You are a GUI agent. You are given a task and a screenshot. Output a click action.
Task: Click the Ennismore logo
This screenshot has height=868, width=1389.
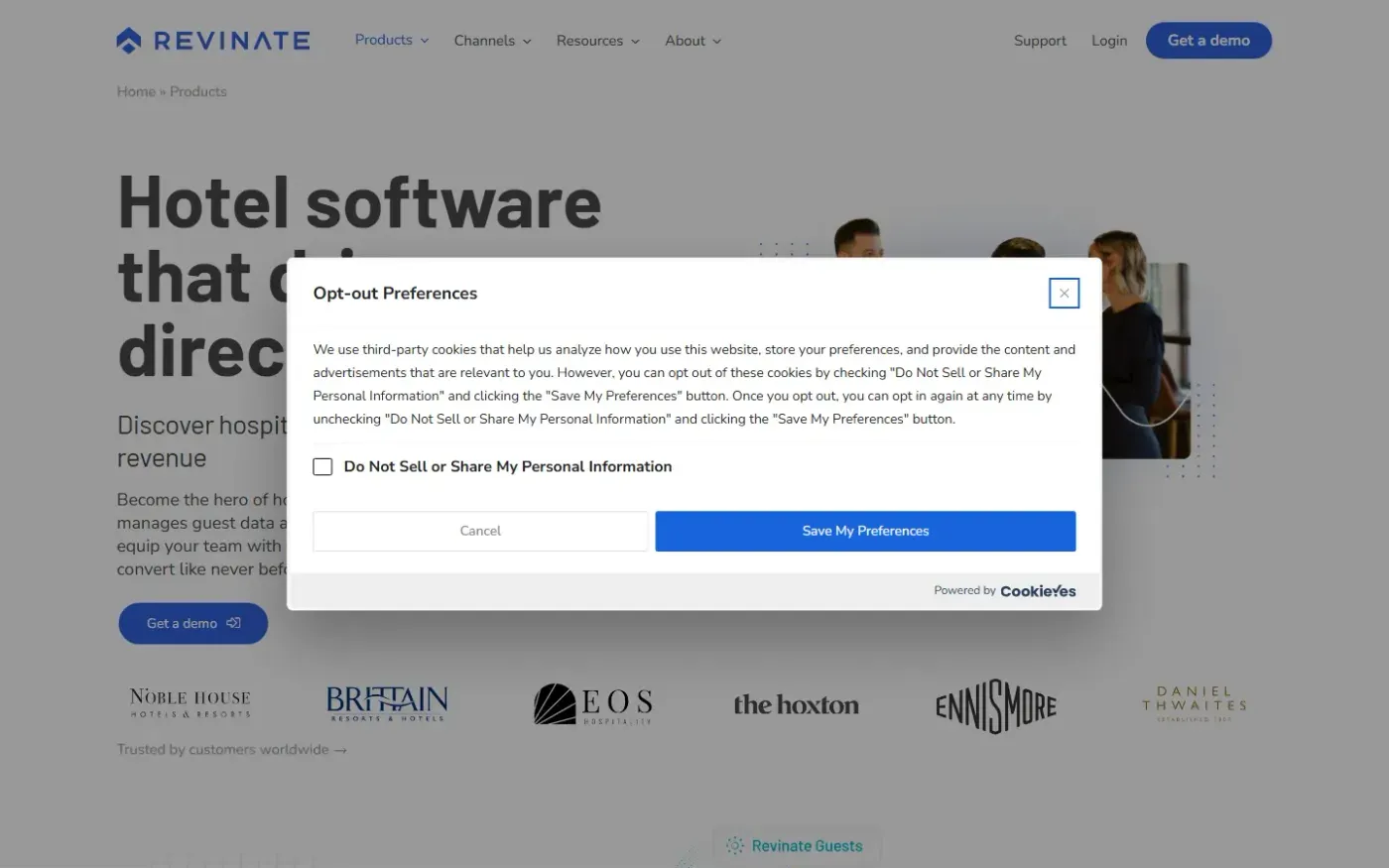click(x=996, y=705)
